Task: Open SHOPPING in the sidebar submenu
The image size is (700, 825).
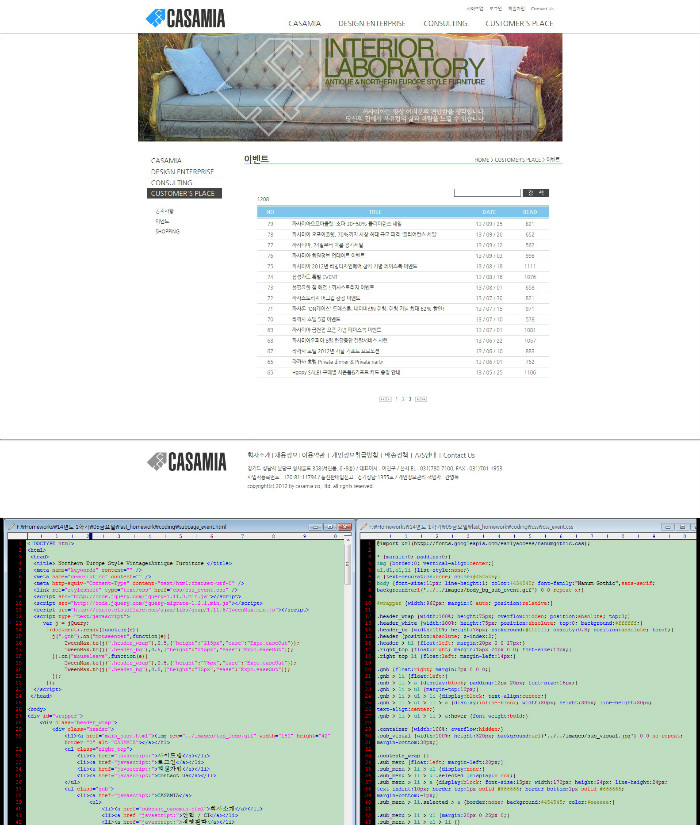Action: 167,230
